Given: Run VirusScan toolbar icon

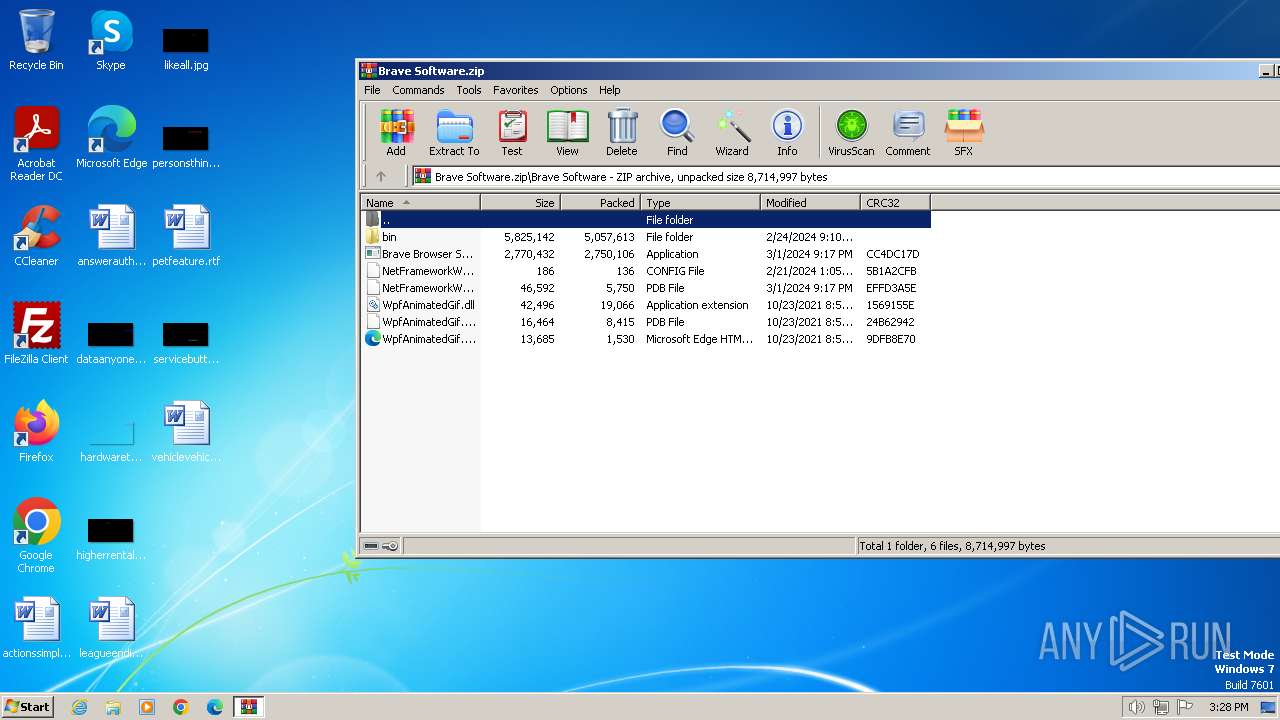Looking at the screenshot, I should [x=851, y=133].
